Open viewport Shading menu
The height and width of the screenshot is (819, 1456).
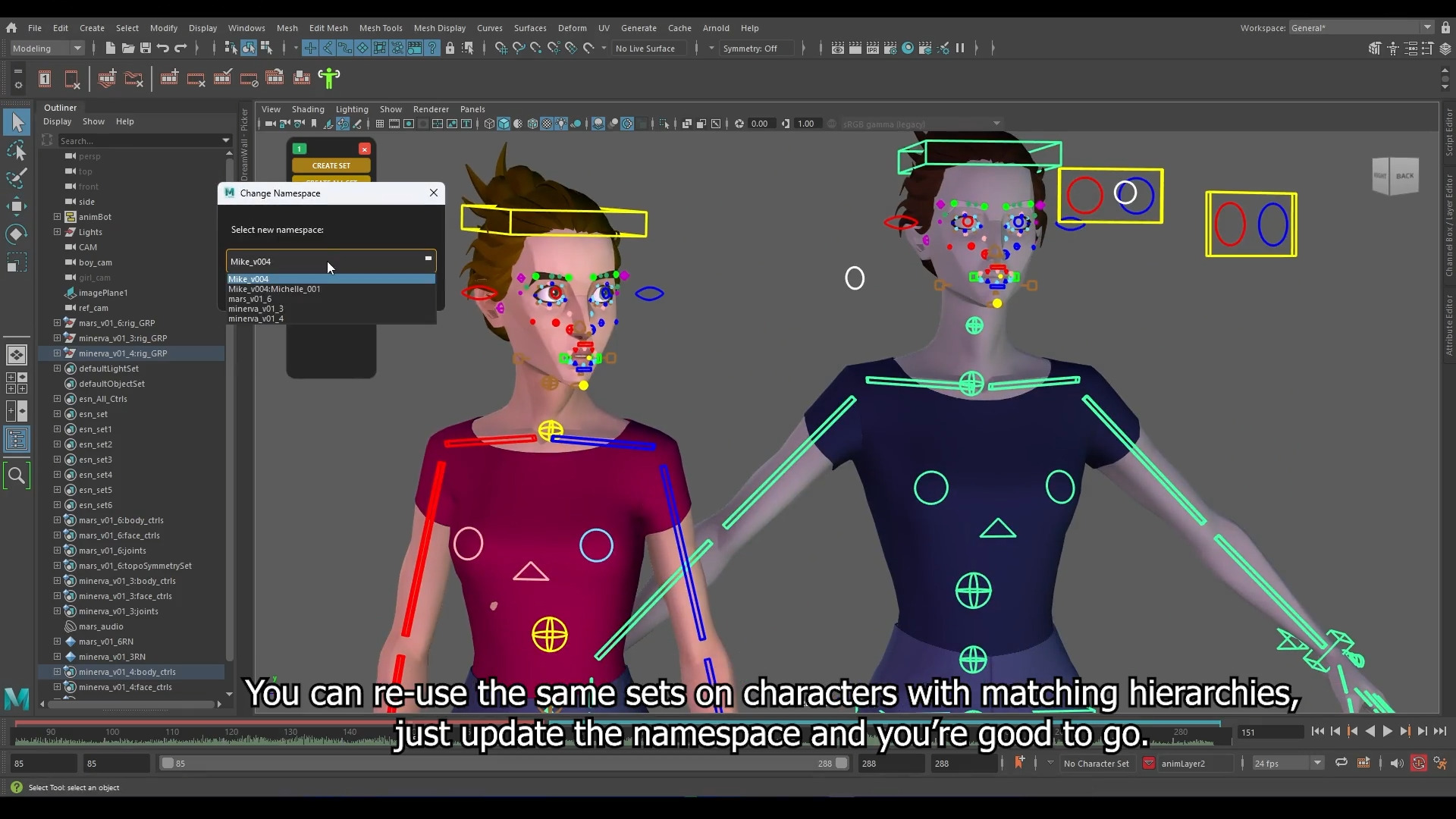click(308, 109)
